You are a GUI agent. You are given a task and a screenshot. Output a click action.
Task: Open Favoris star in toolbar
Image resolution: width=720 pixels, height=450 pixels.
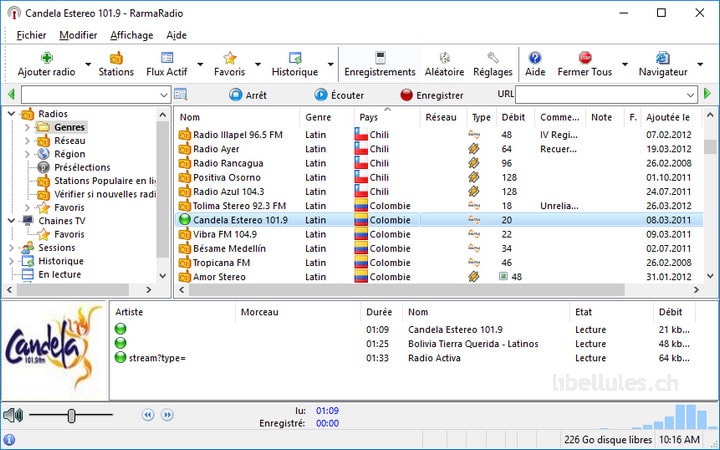pos(230,58)
